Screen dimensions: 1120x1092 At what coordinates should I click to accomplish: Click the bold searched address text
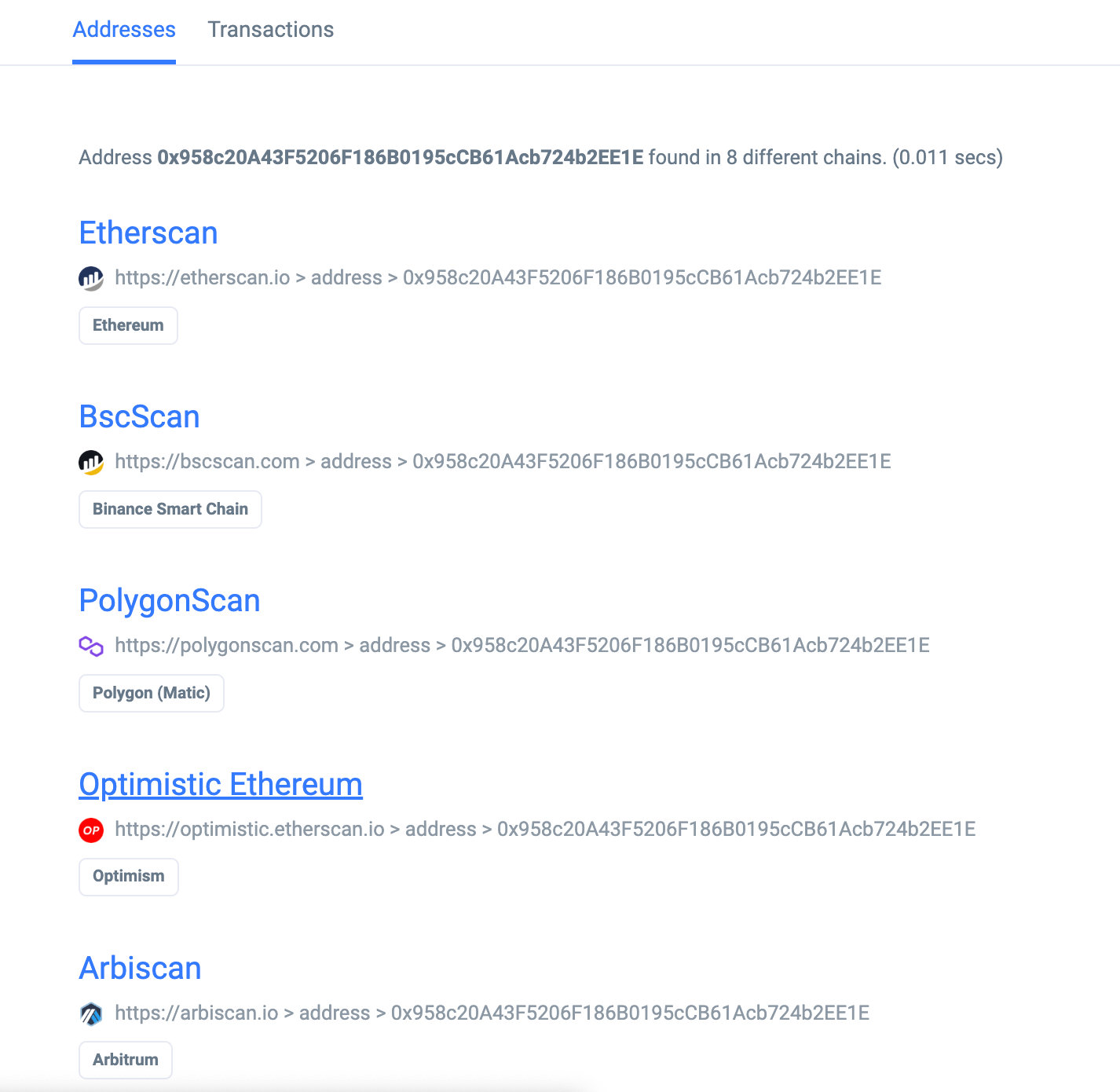[400, 158]
